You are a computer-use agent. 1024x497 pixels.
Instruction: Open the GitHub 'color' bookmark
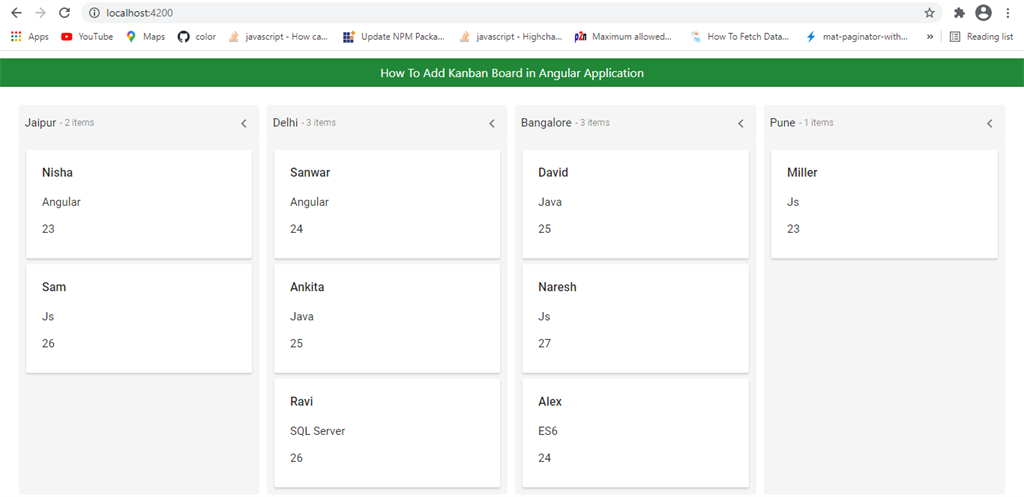(197, 37)
